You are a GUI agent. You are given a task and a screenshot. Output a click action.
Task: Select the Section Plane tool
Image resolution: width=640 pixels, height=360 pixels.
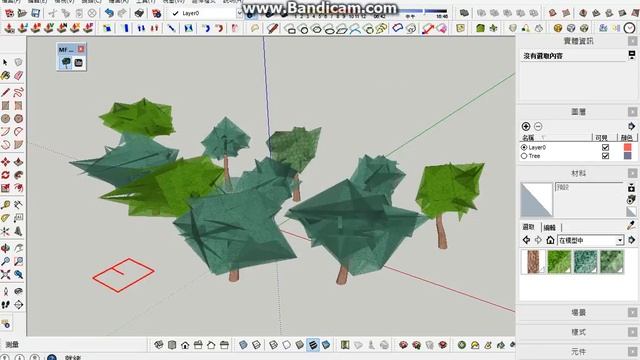18,304
